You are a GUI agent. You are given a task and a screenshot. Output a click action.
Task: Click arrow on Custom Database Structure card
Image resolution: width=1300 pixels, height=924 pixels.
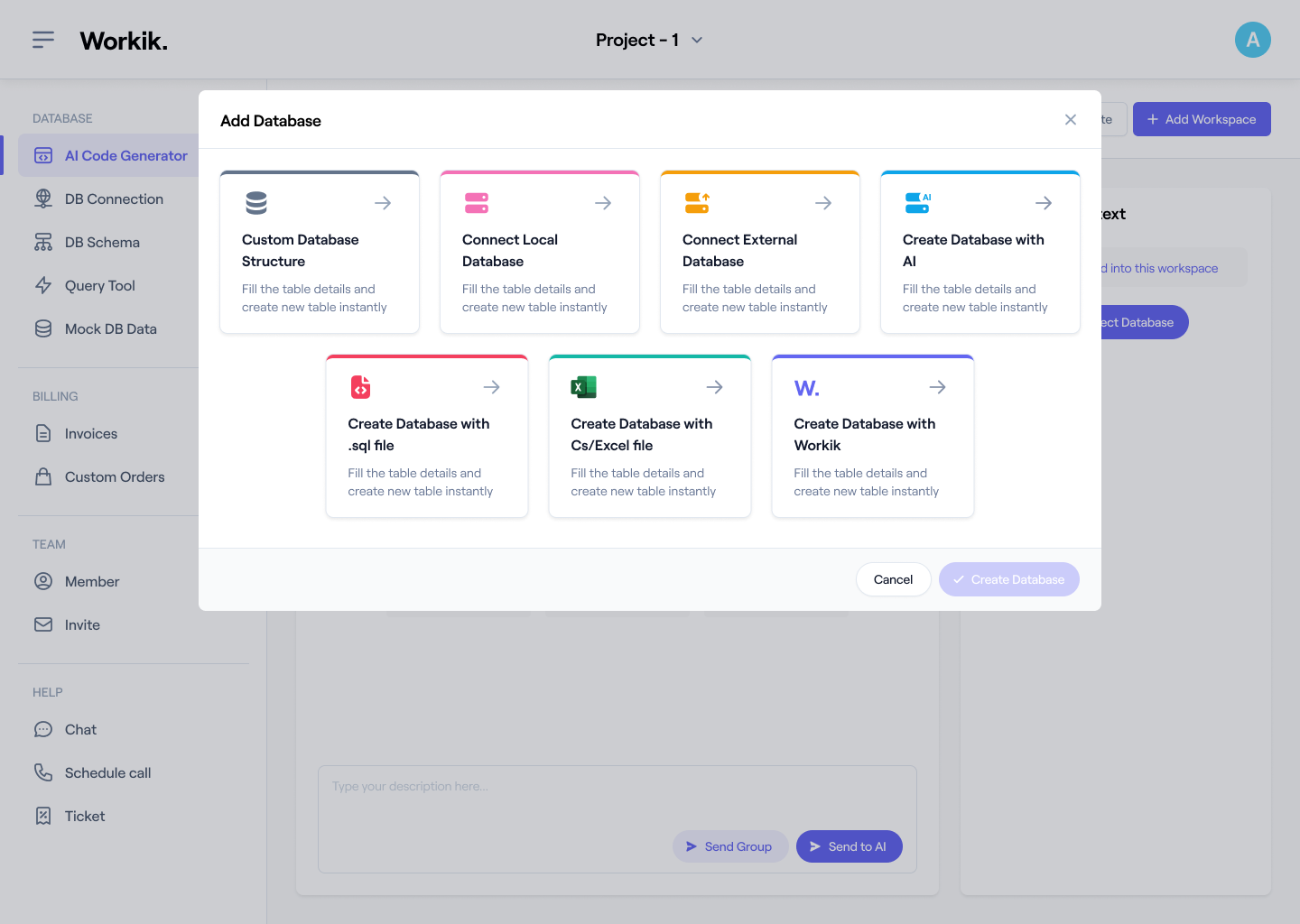(383, 203)
